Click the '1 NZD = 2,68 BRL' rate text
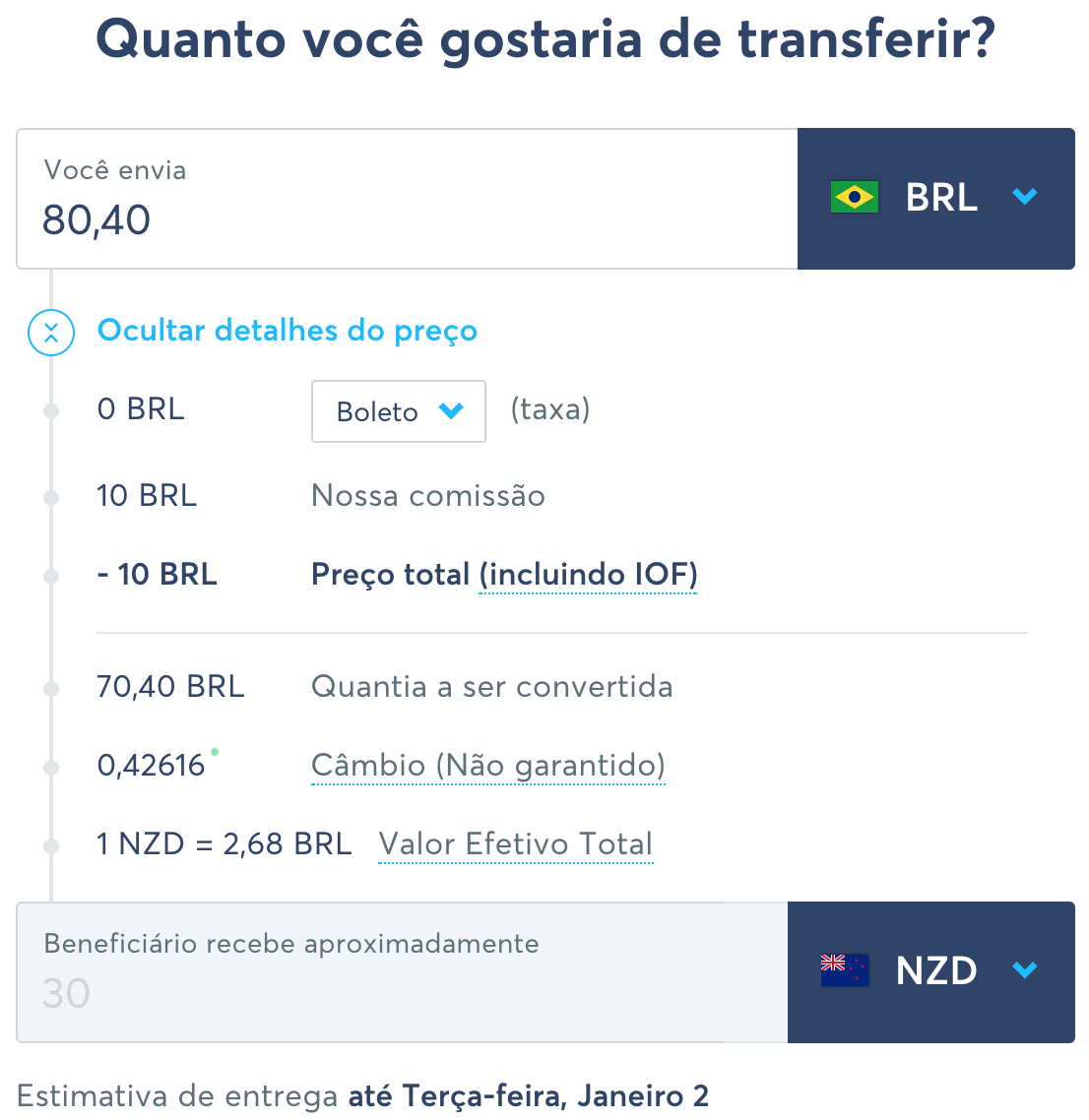 pyautogui.click(x=224, y=844)
